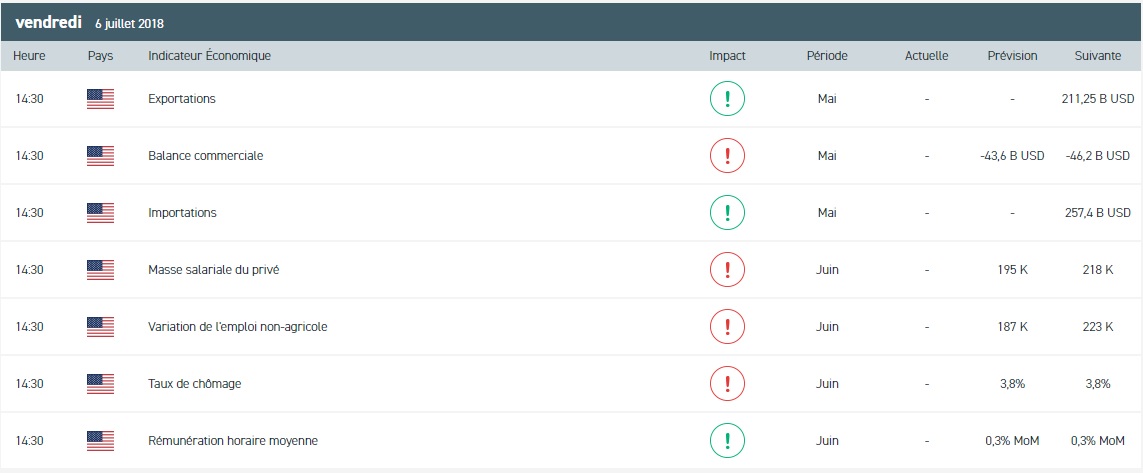This screenshot has height=473, width=1143.
Task: Click the Impact column header
Action: point(727,56)
